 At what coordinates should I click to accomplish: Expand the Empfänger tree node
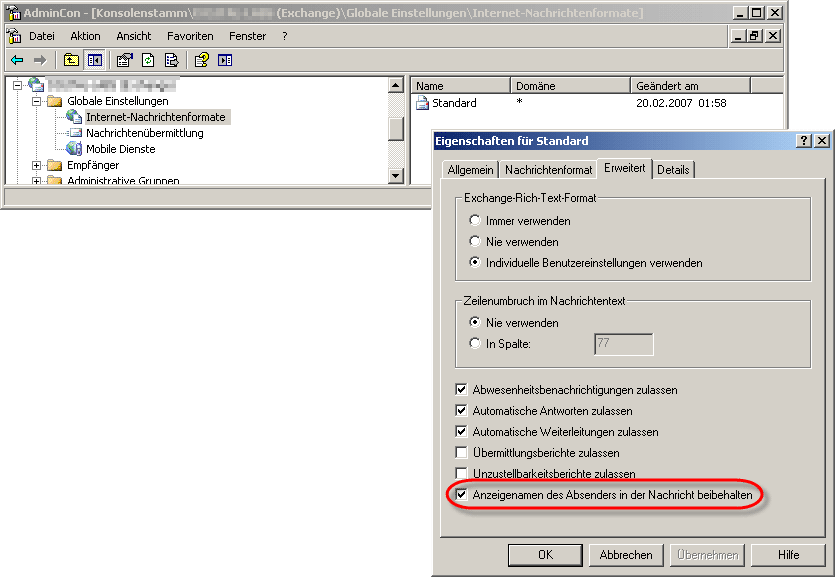[37, 165]
